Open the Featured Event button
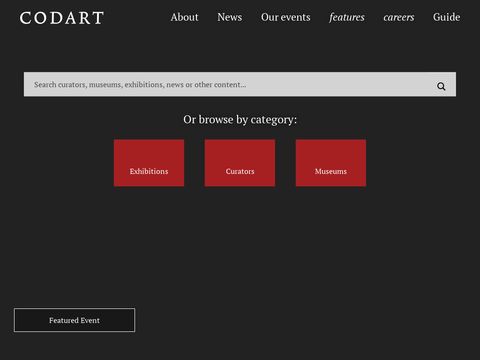The image size is (480, 360). (74, 320)
